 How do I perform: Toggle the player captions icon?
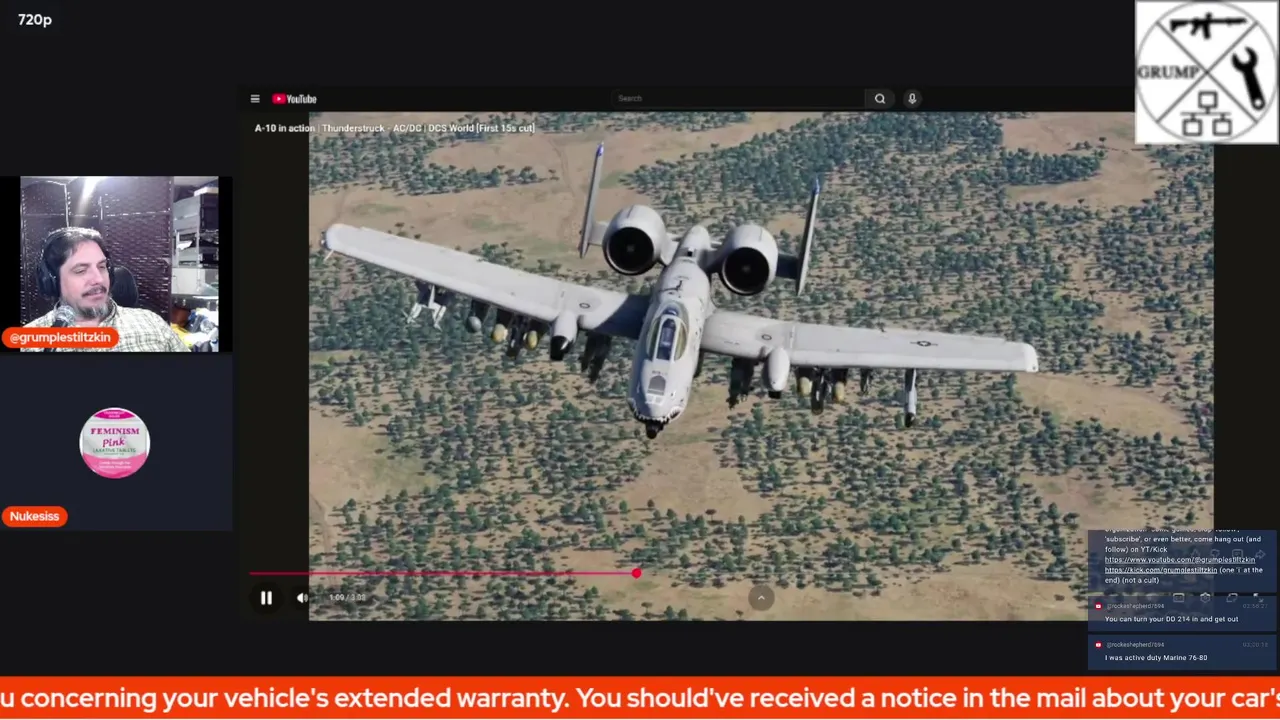point(1178,598)
